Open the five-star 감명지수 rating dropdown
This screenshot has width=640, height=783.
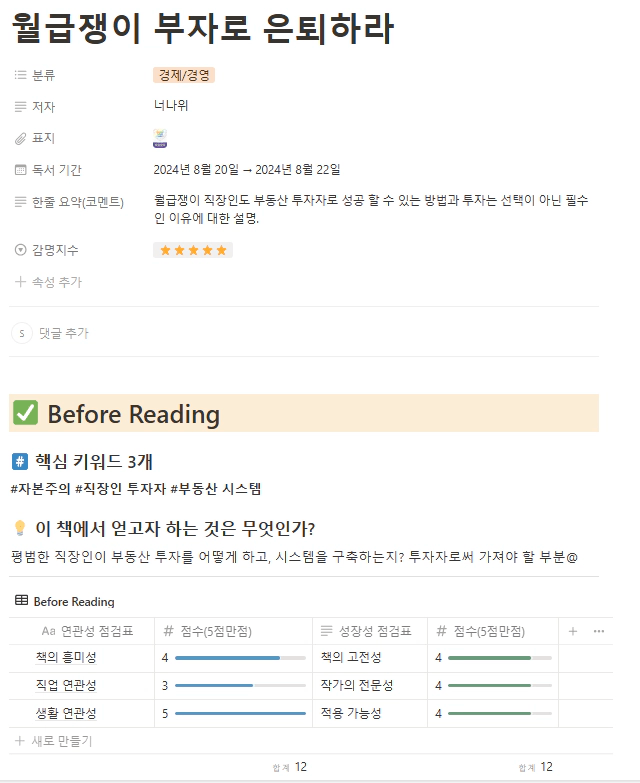[193, 250]
